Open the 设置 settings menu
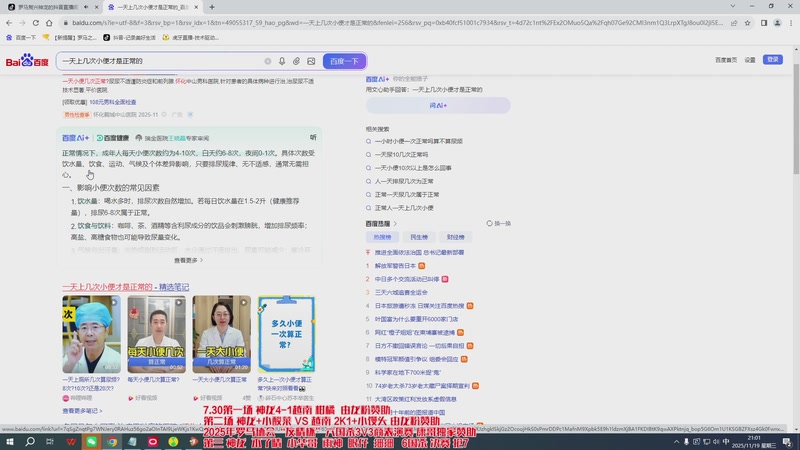Viewport: 800px width, 450px height. click(x=749, y=60)
